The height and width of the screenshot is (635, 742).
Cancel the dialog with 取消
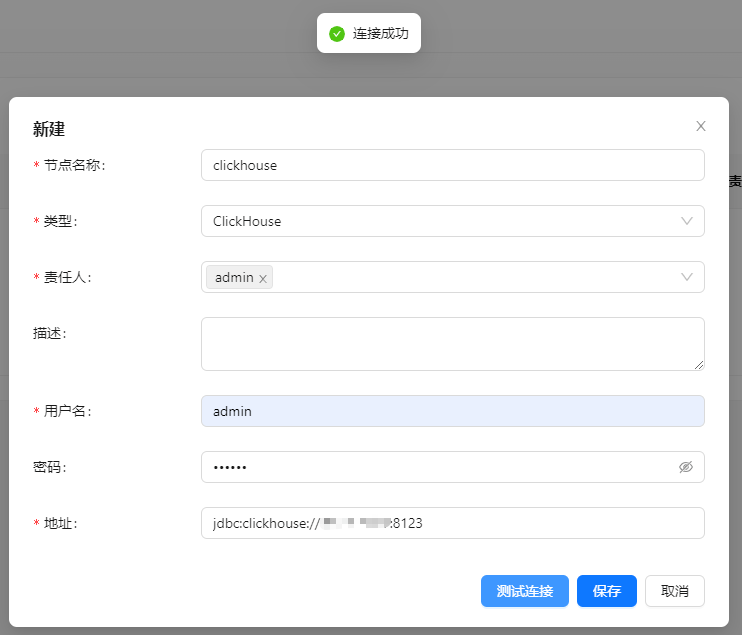674,591
